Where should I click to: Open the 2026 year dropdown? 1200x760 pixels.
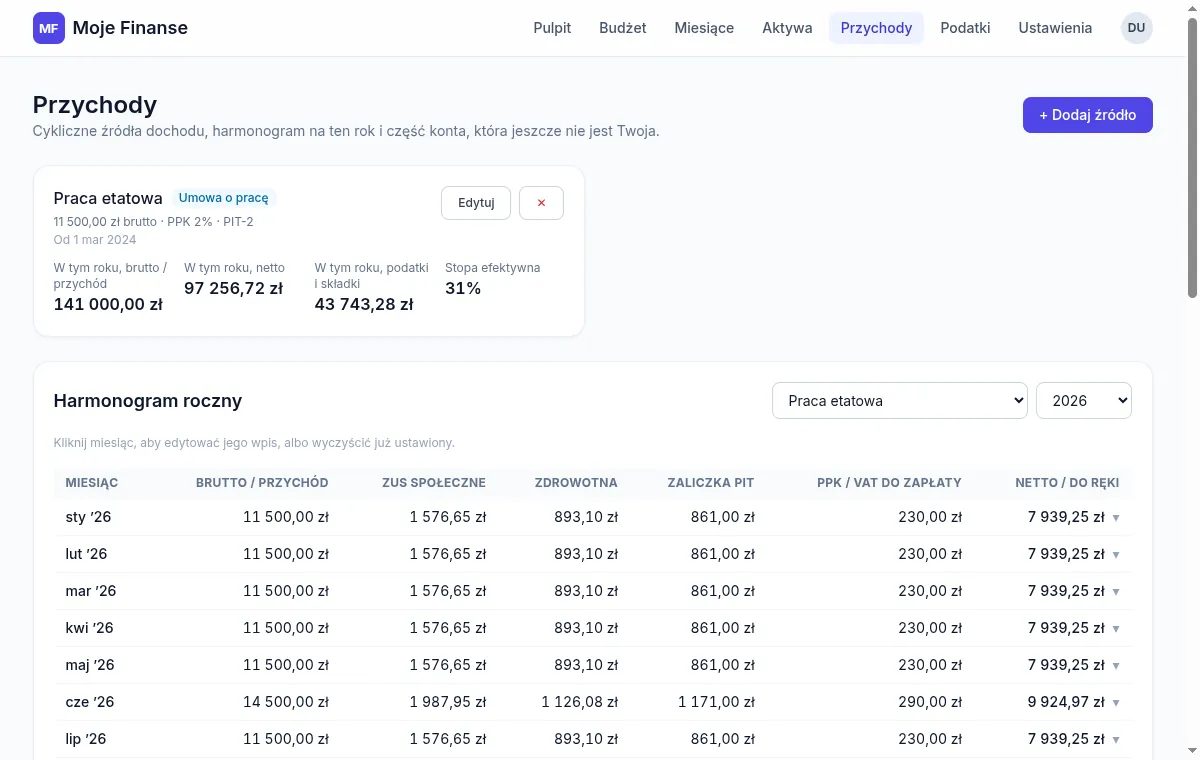pyautogui.click(x=1084, y=401)
